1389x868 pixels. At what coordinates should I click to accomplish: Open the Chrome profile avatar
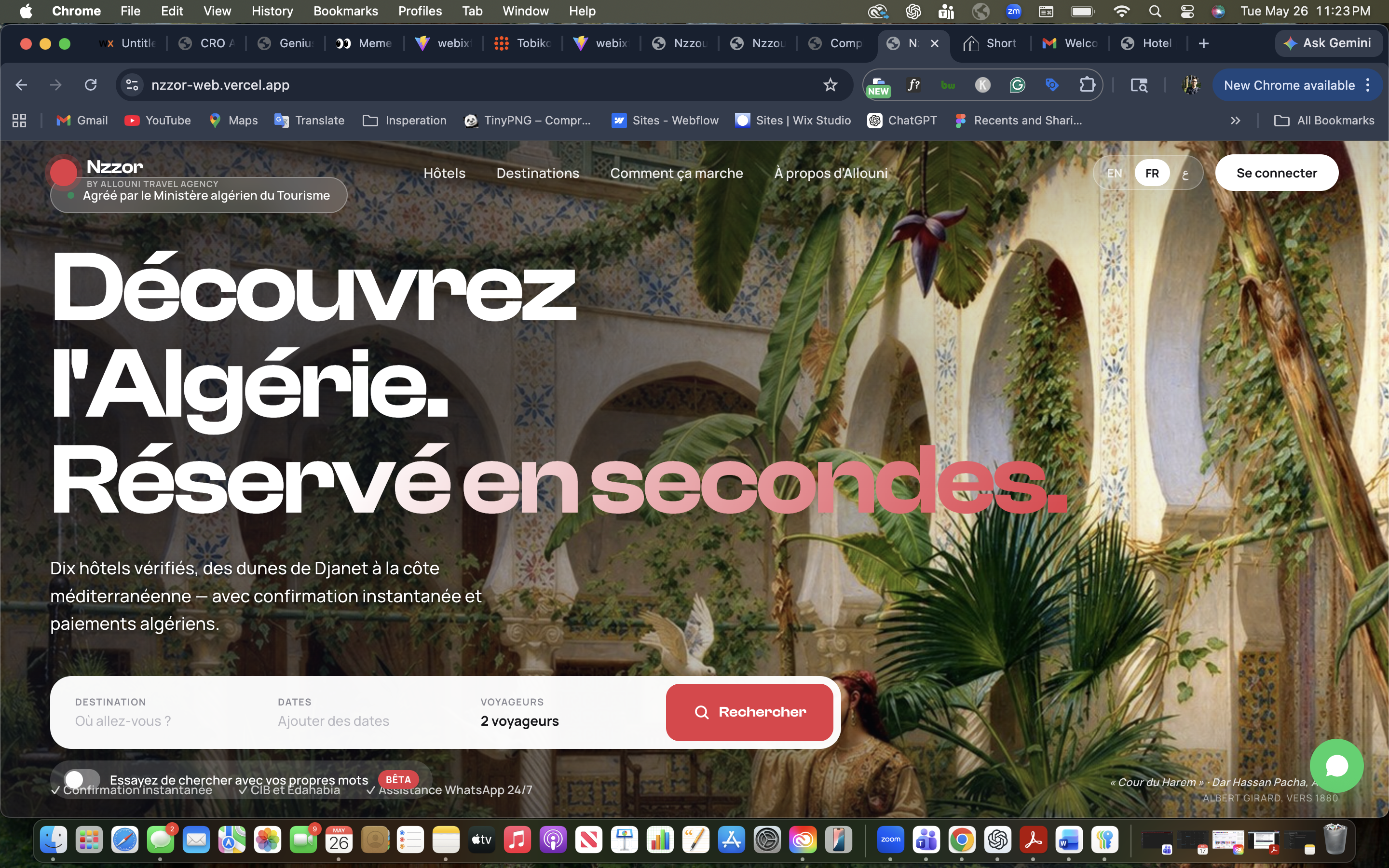pyautogui.click(x=1191, y=85)
